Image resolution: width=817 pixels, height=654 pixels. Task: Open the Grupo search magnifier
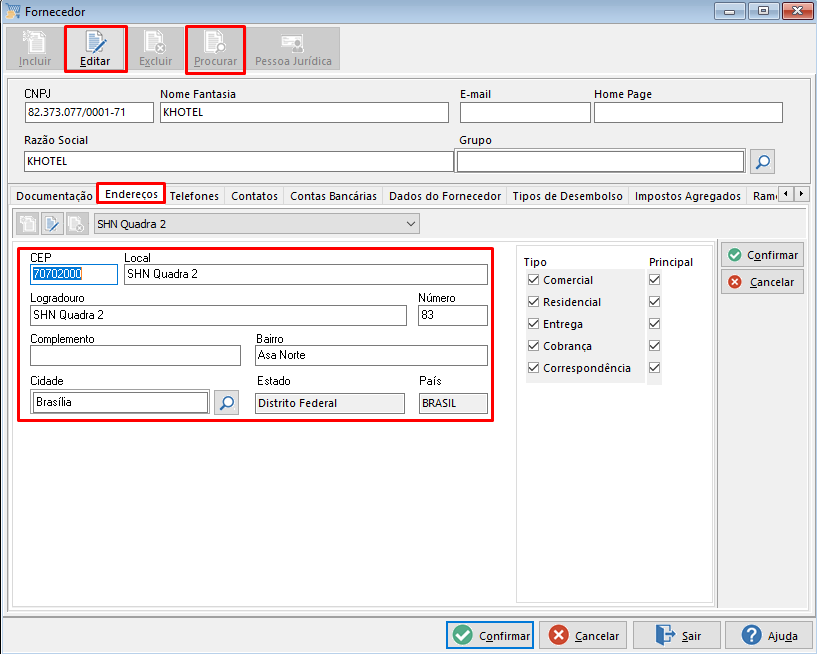point(762,162)
